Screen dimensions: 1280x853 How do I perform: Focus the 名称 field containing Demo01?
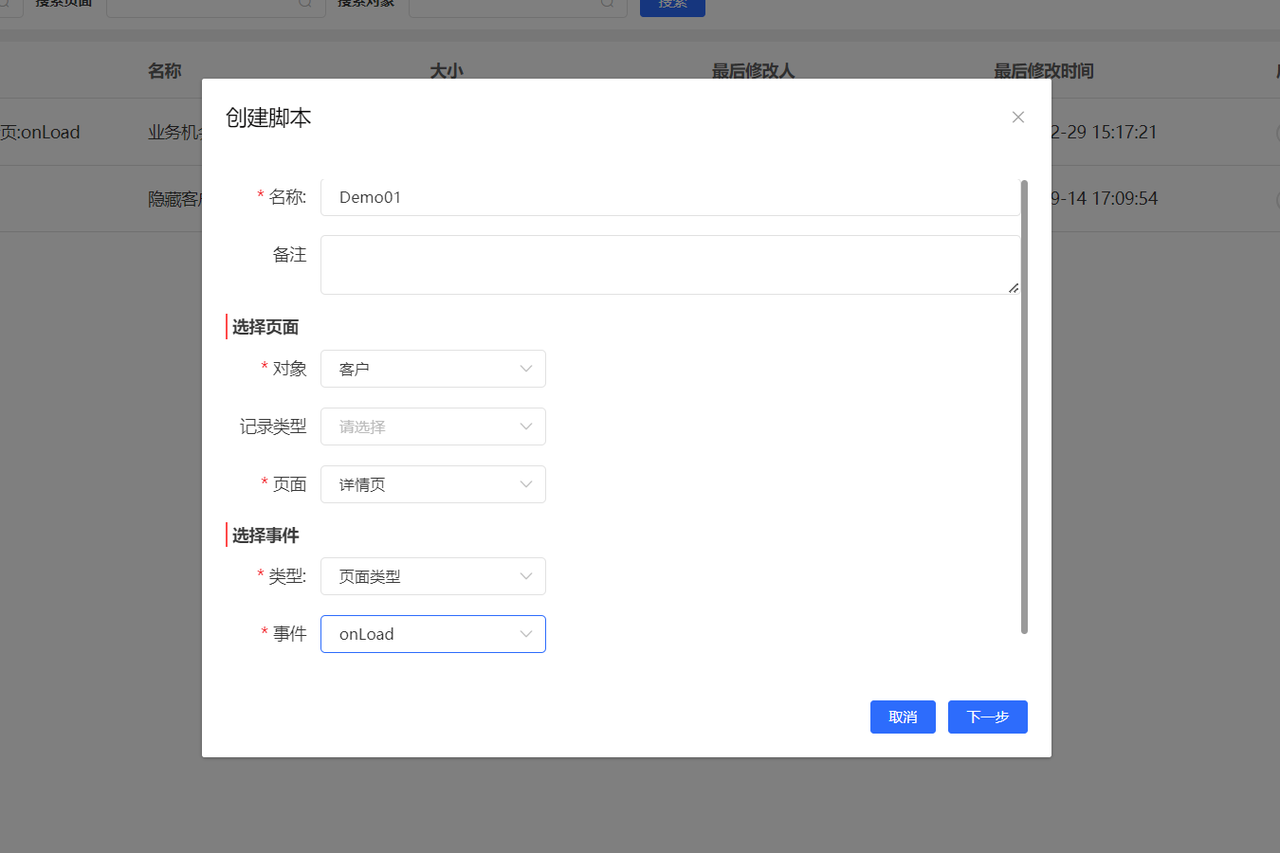[669, 198]
